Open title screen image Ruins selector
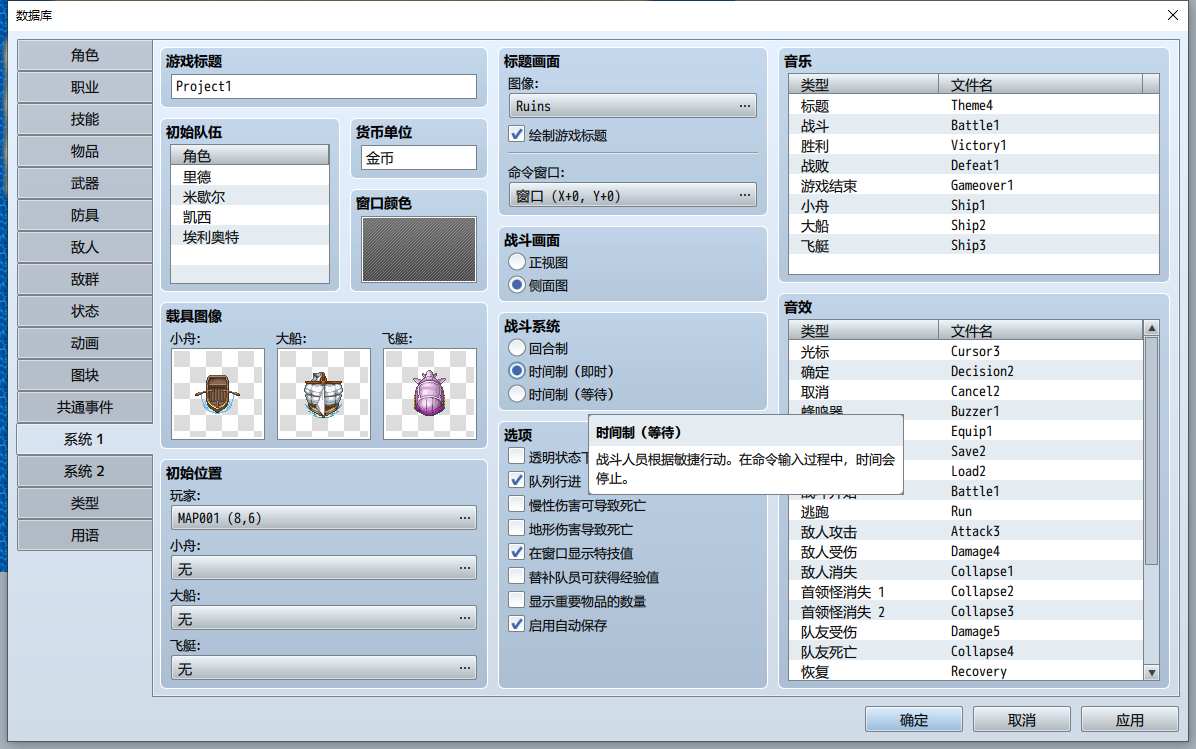This screenshot has width=1196, height=749. point(632,106)
